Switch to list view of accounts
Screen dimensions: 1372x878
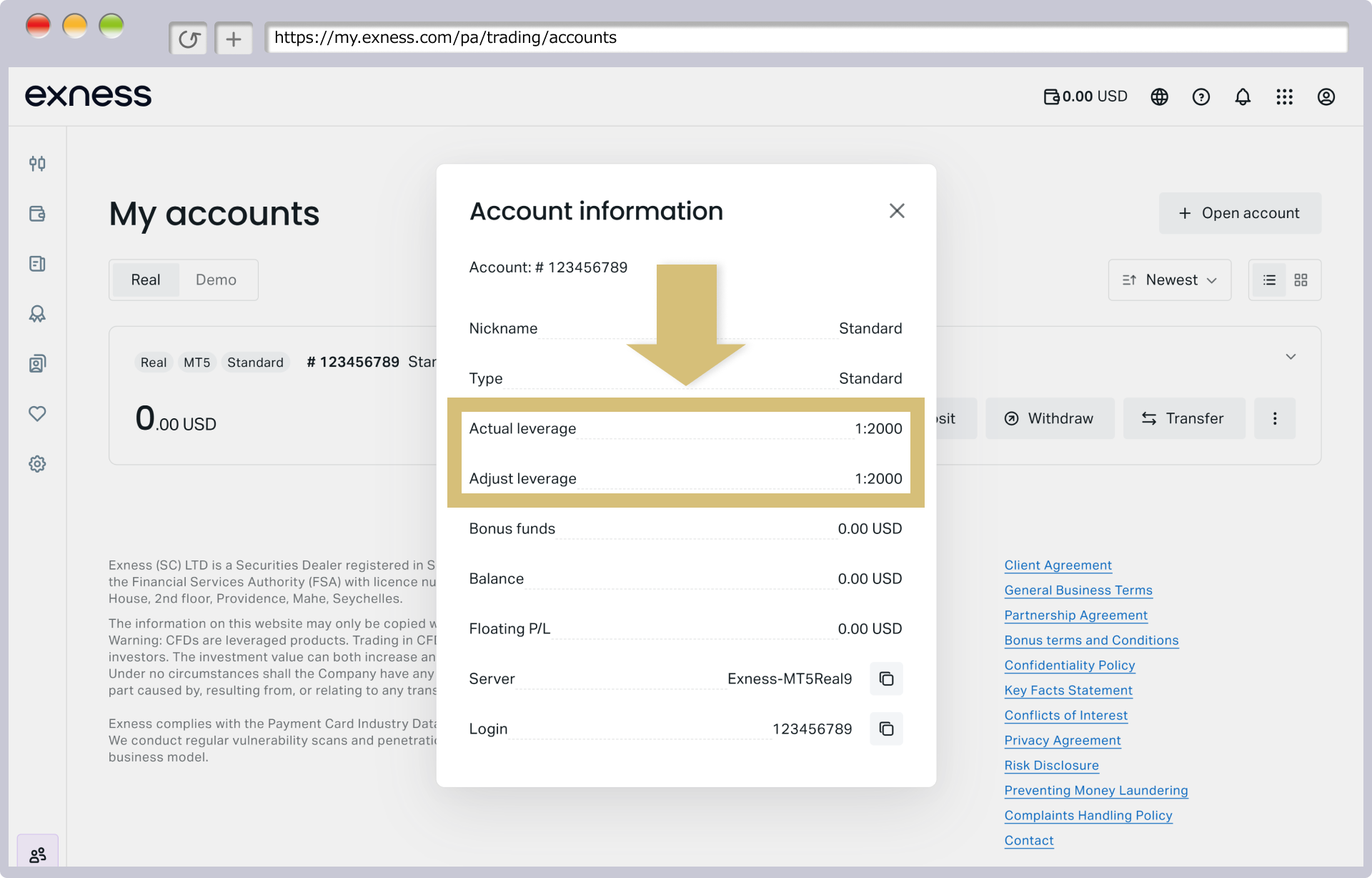tap(1269, 280)
